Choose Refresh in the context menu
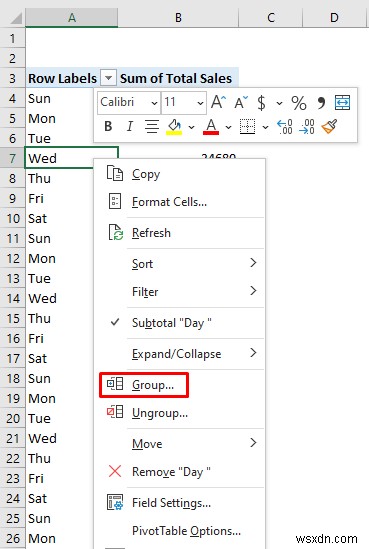The height and width of the screenshot is (549, 369). (x=179, y=233)
